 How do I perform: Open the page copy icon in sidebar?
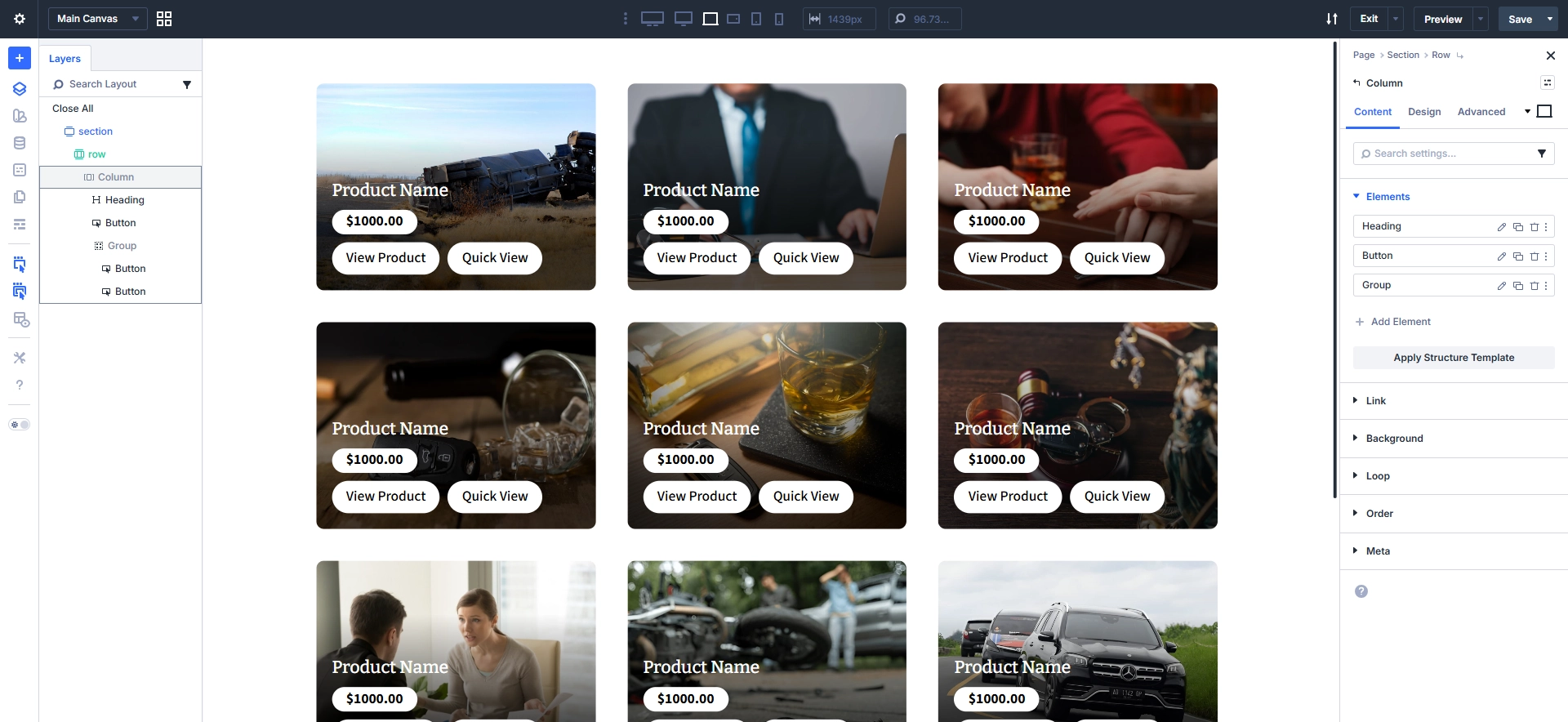pos(20,197)
